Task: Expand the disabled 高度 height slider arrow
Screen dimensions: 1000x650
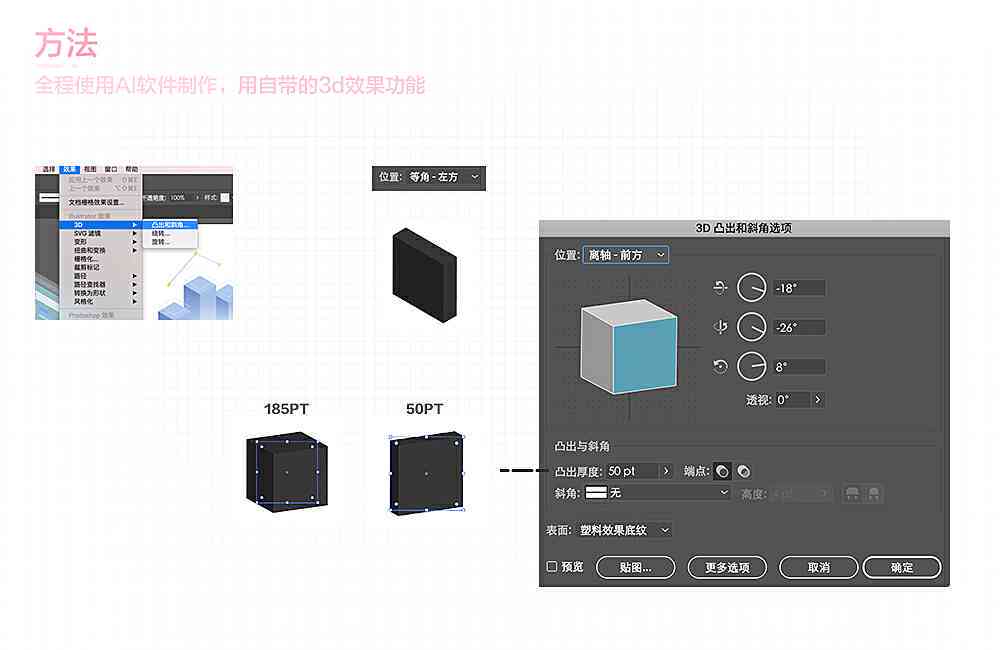Action: point(824,493)
